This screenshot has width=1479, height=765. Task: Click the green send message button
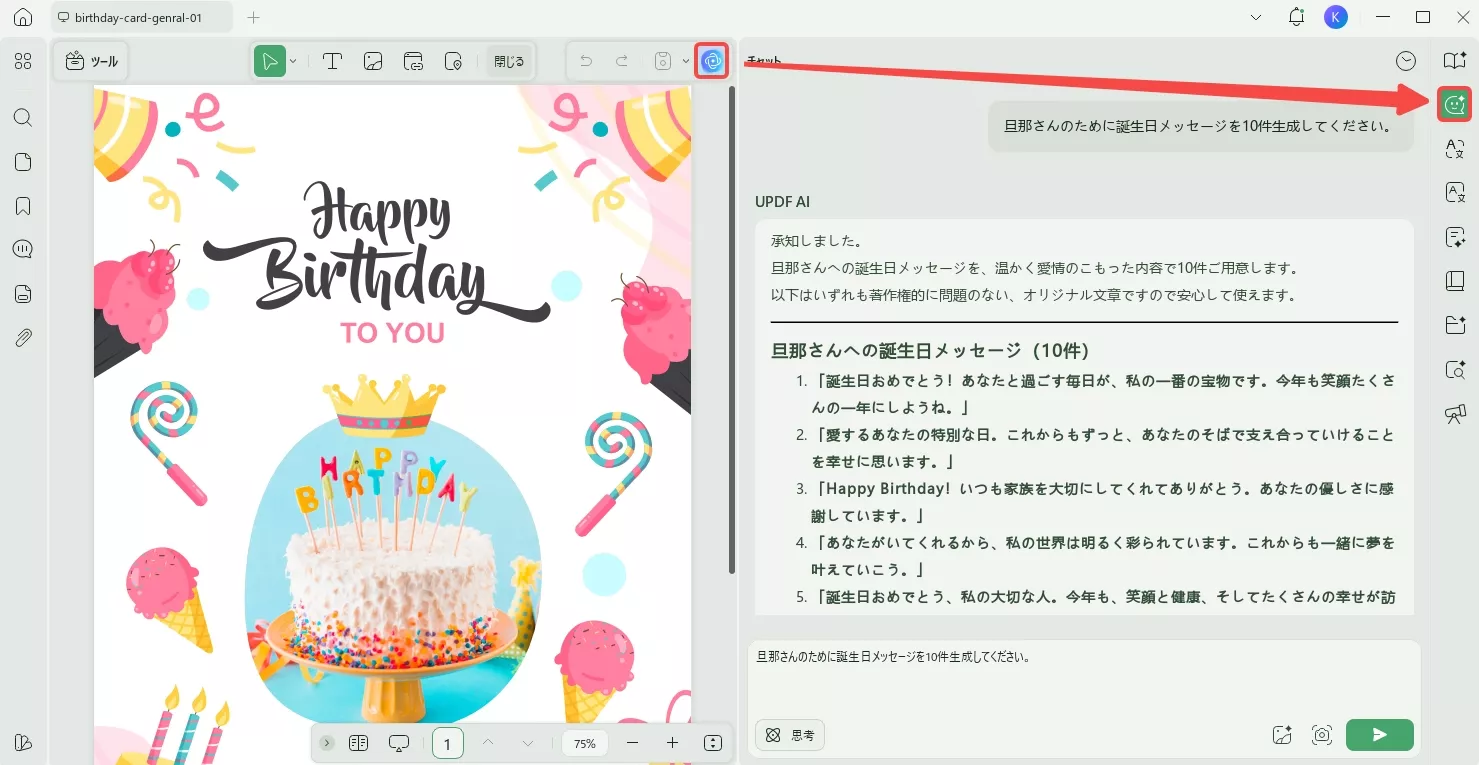(x=1379, y=734)
